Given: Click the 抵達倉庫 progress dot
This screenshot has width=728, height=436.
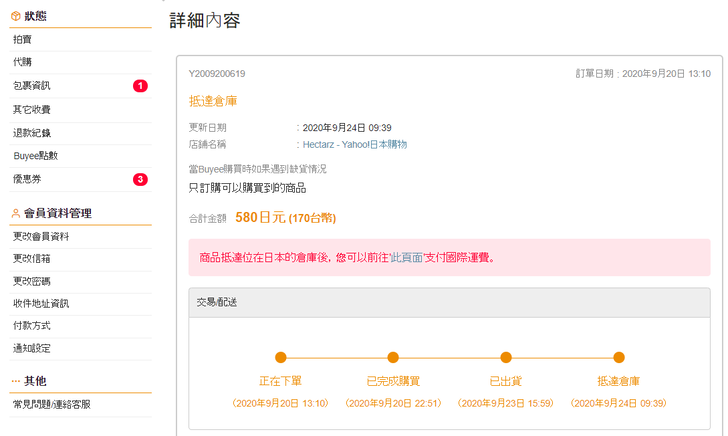Looking at the screenshot, I should coord(619,357).
